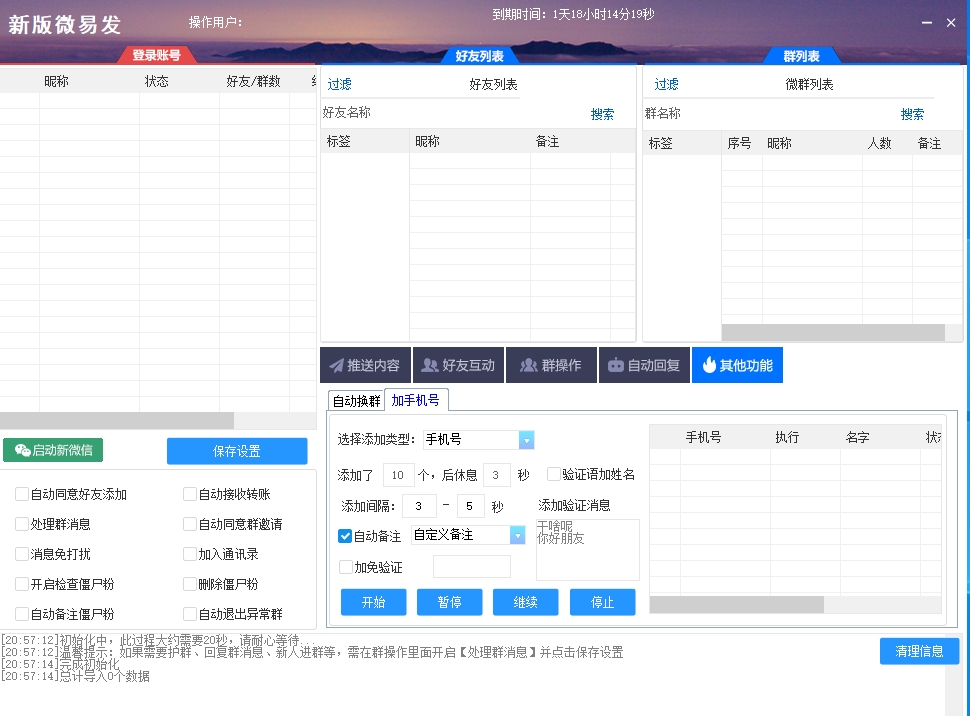
Task: Click the 保存设置 save settings button
Action: pyautogui.click(x=237, y=451)
